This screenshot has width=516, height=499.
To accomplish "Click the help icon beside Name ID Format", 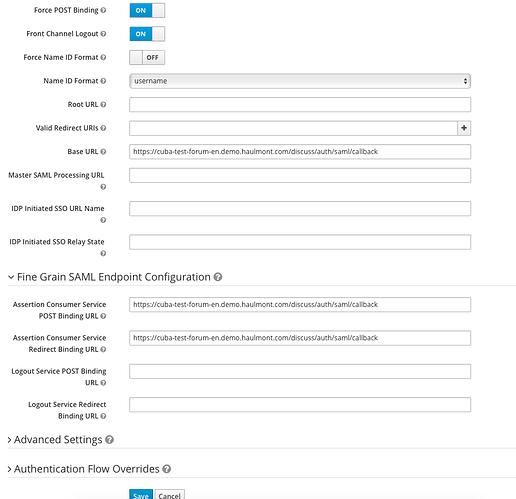I will (103, 81).
